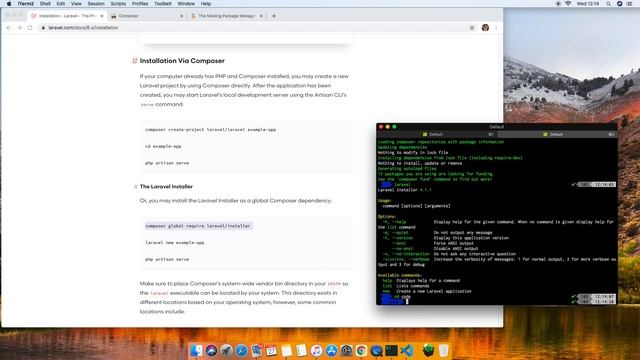
Task: Click the 'laravel new example-app' command text
Action: pos(175,242)
